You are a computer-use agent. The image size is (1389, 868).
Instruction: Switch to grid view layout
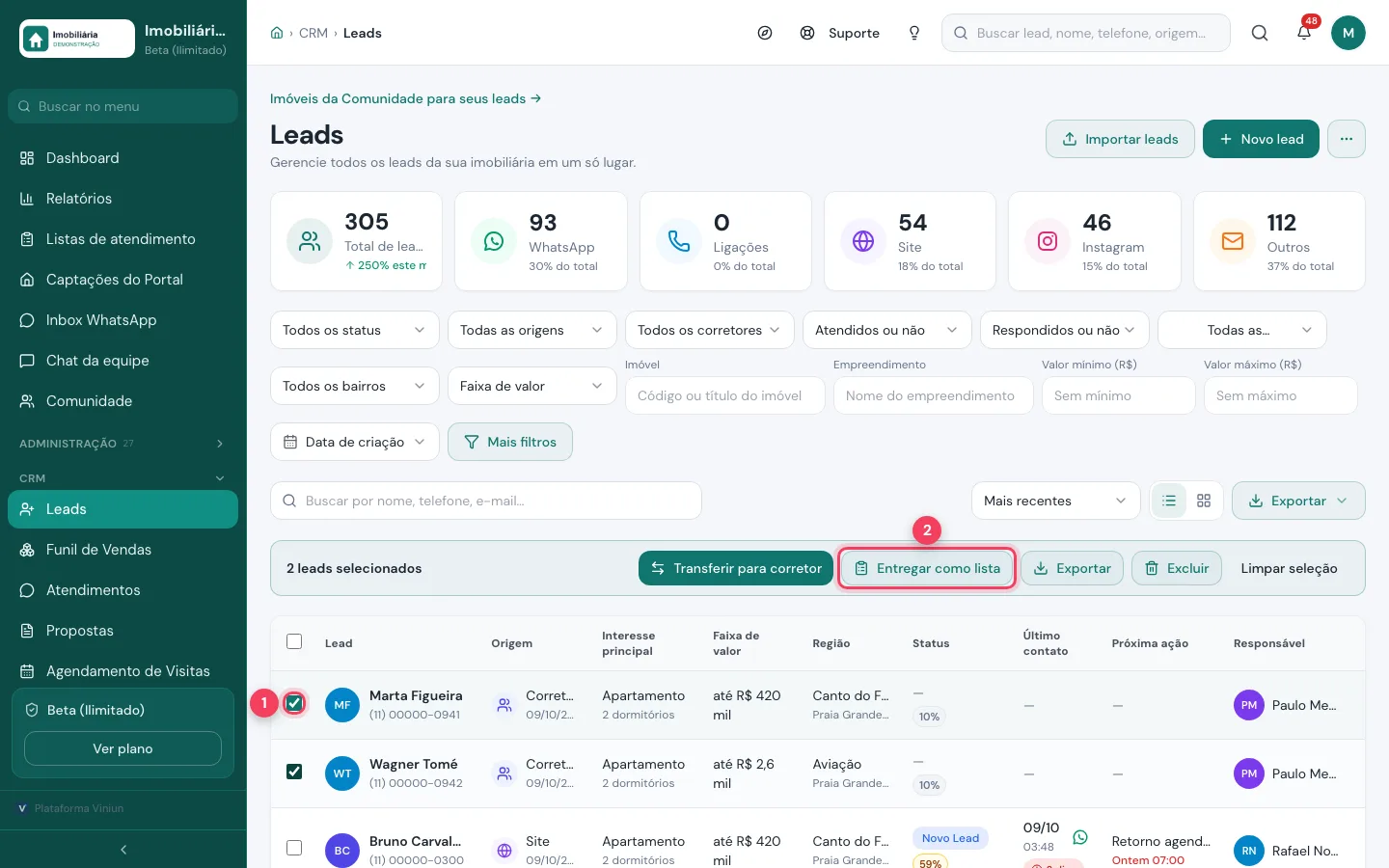click(x=1204, y=501)
